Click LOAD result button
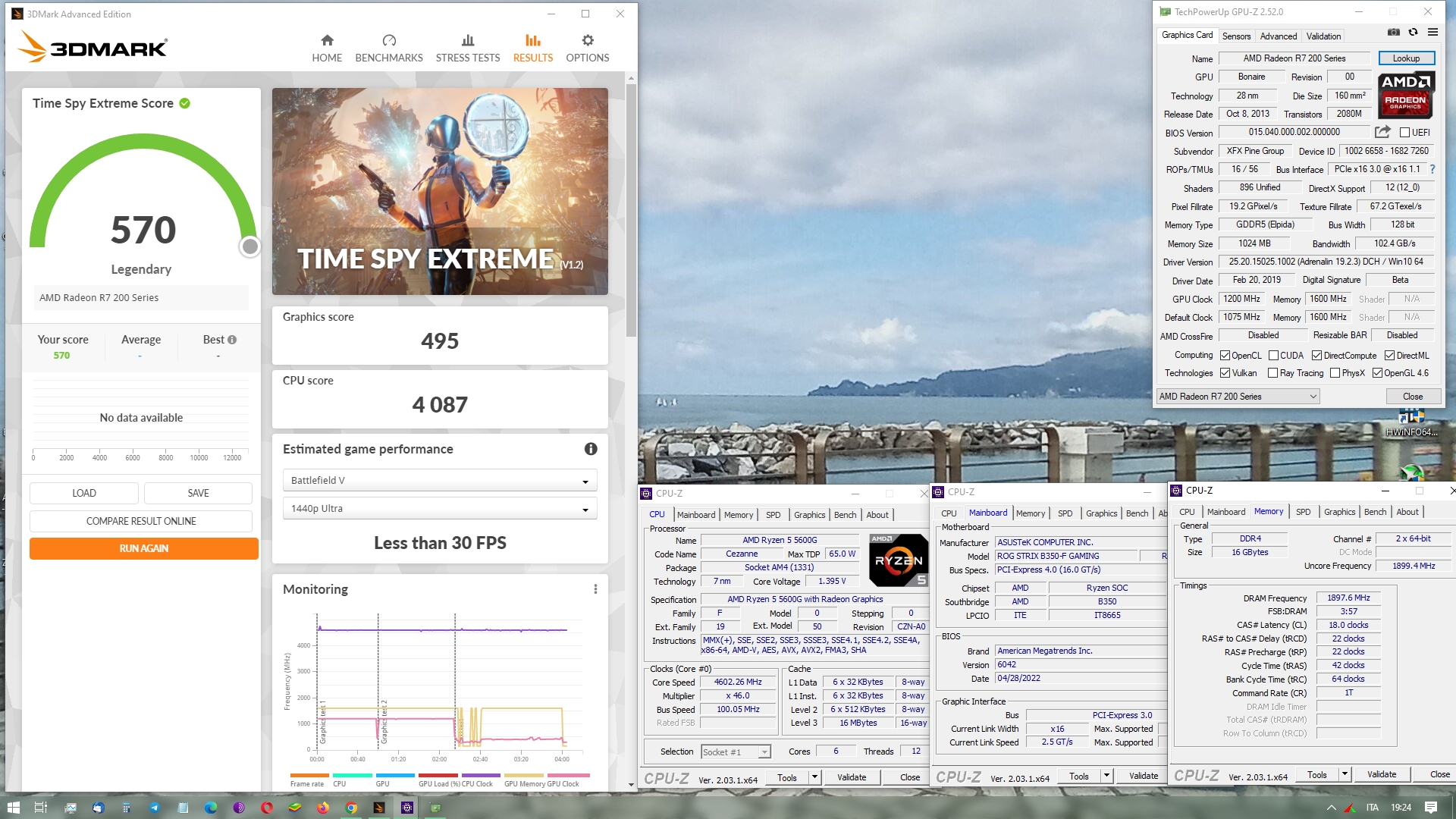The width and height of the screenshot is (1456, 819). [x=84, y=493]
